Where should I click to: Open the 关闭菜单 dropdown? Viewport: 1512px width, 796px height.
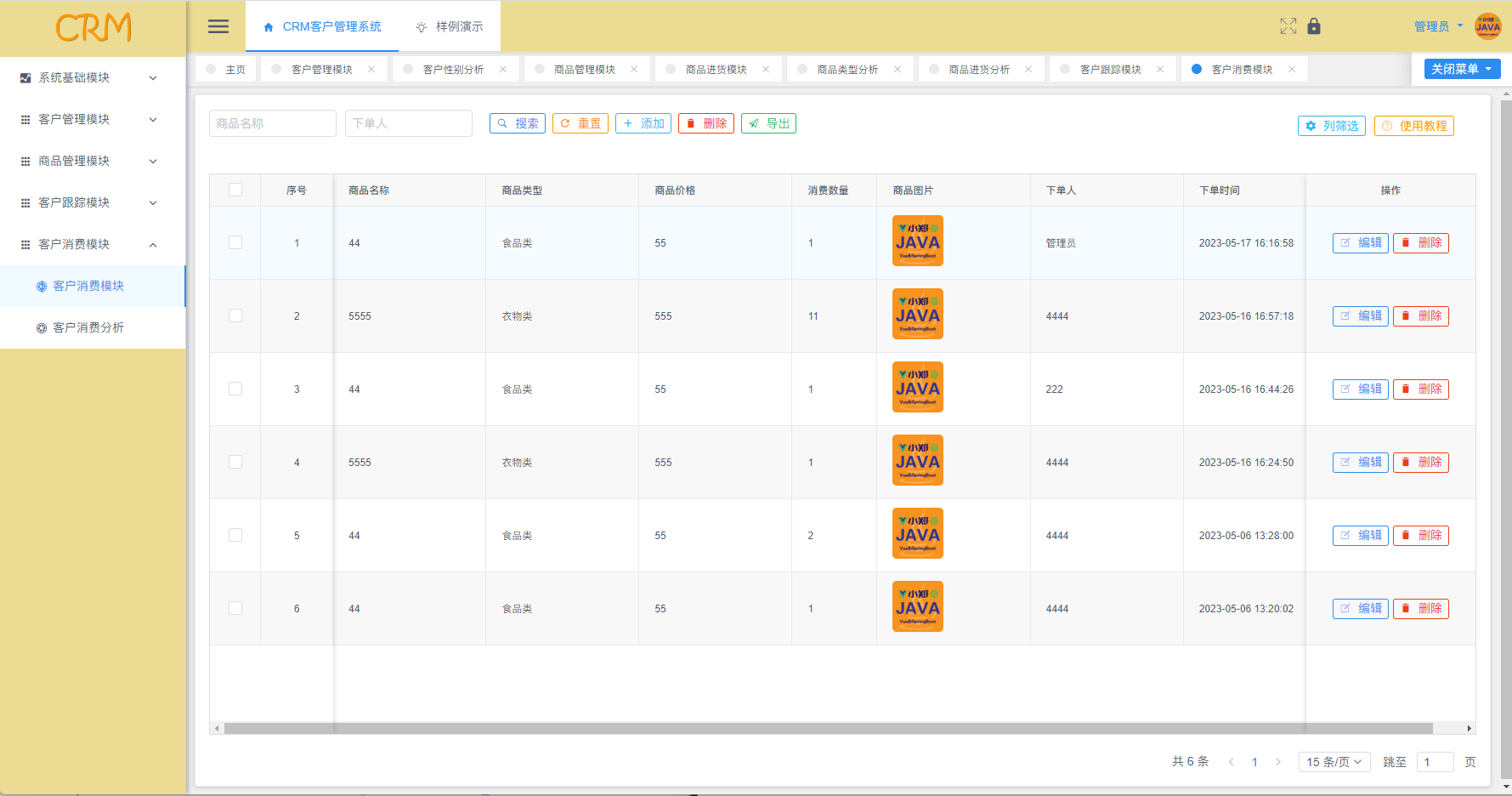click(1461, 69)
